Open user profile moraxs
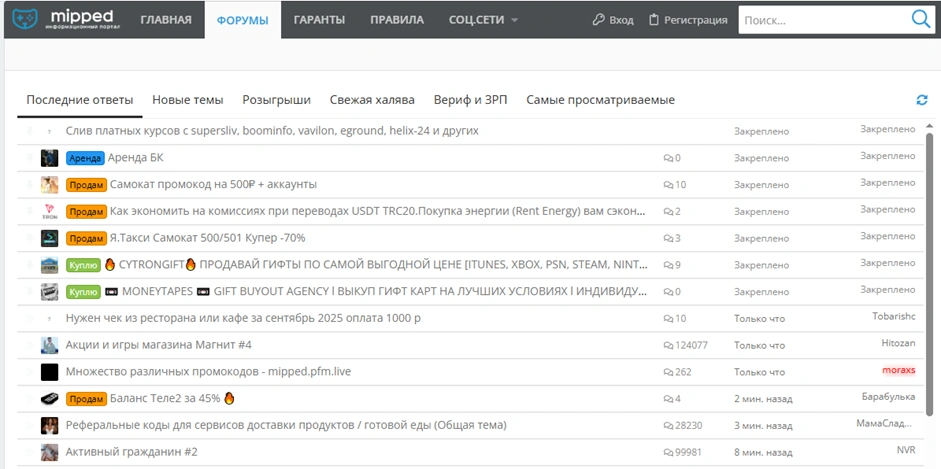This screenshot has height=469, width=941. pyautogui.click(x=898, y=370)
